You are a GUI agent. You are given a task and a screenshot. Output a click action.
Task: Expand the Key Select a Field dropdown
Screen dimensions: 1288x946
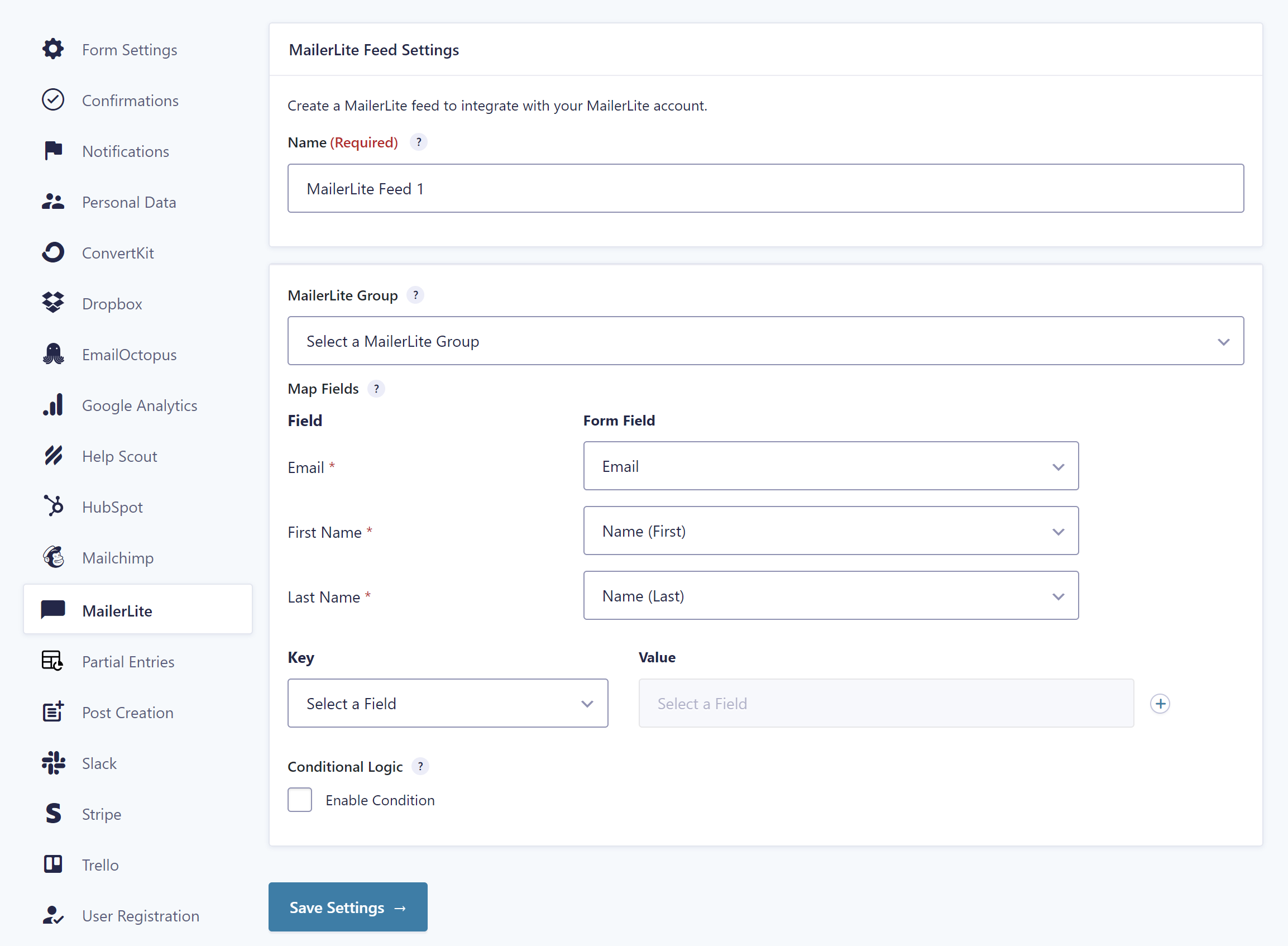pyautogui.click(x=448, y=703)
